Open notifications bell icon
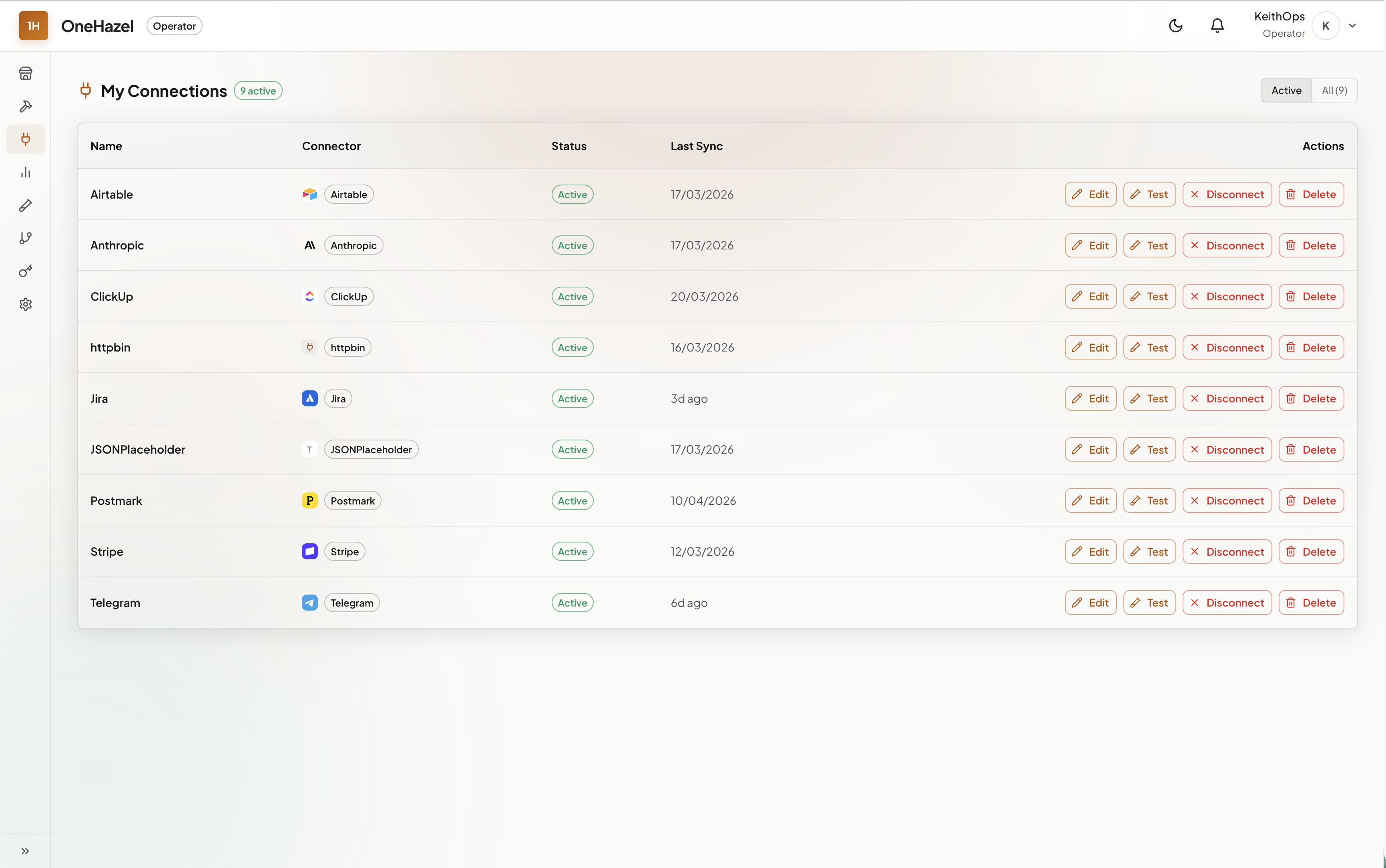Screen dimensions: 1386x868 [1217, 26]
